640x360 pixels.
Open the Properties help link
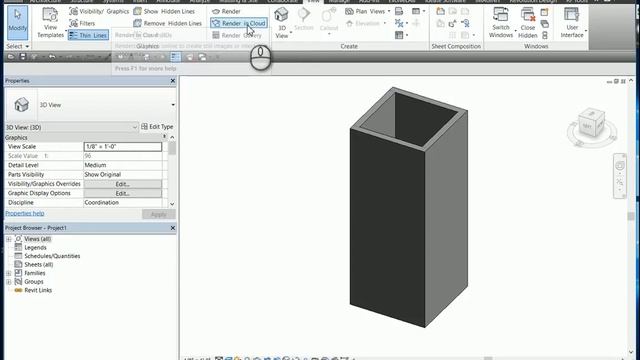coord(24,213)
